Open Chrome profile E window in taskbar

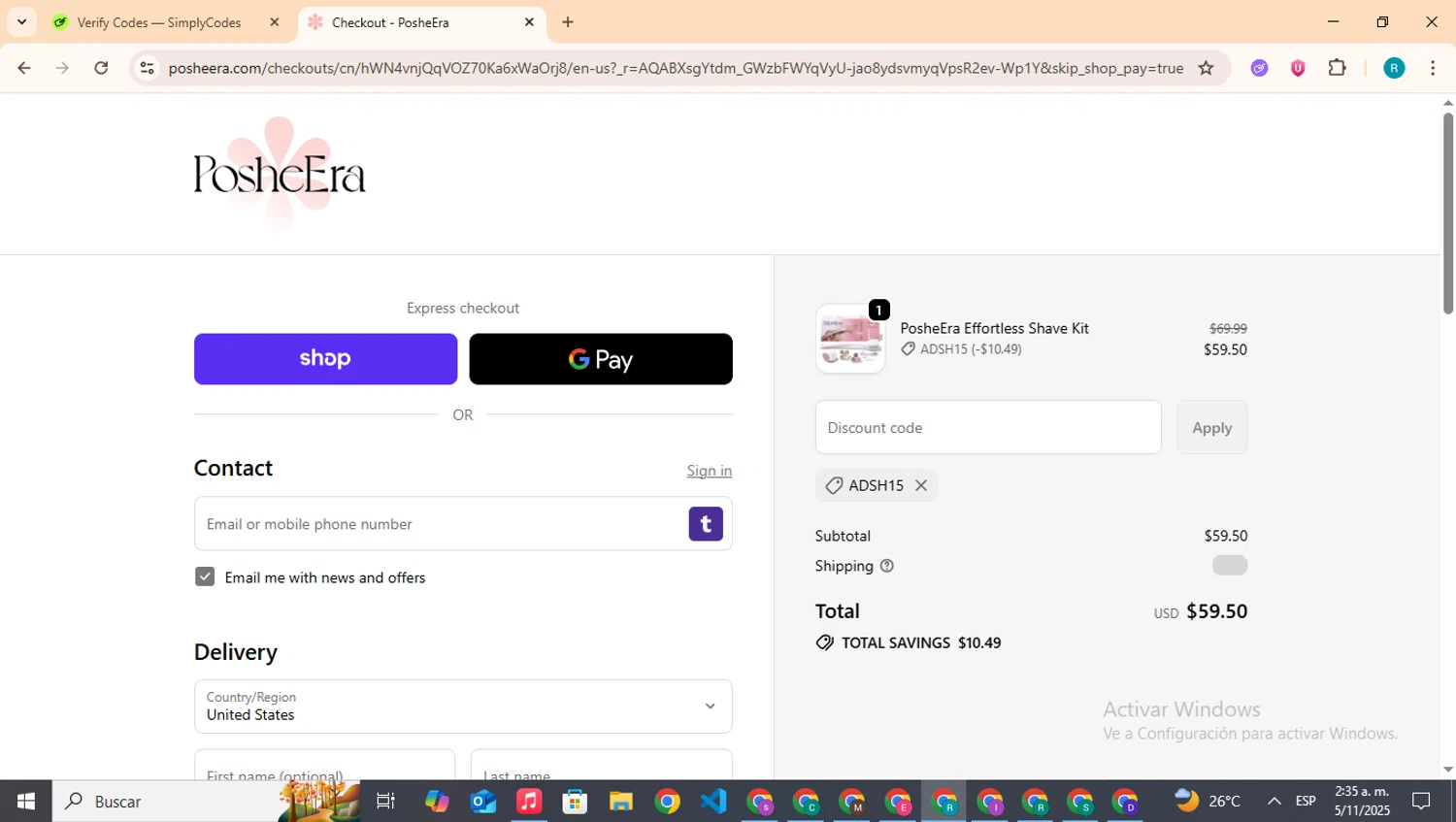[x=898, y=802]
